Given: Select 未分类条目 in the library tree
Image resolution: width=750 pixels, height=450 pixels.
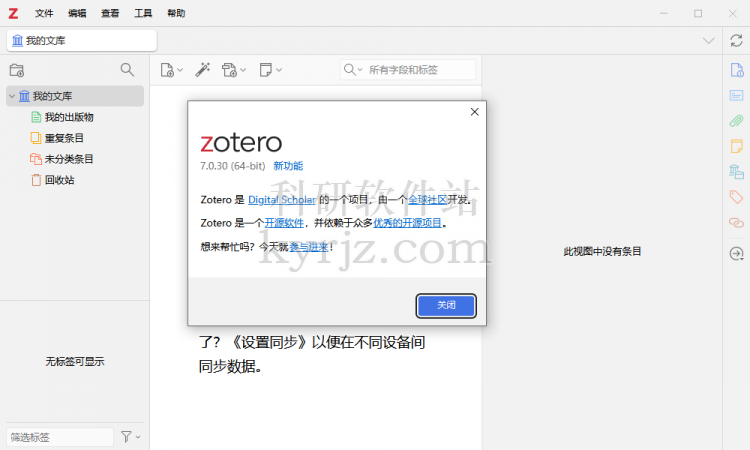Looking at the screenshot, I should [69, 159].
